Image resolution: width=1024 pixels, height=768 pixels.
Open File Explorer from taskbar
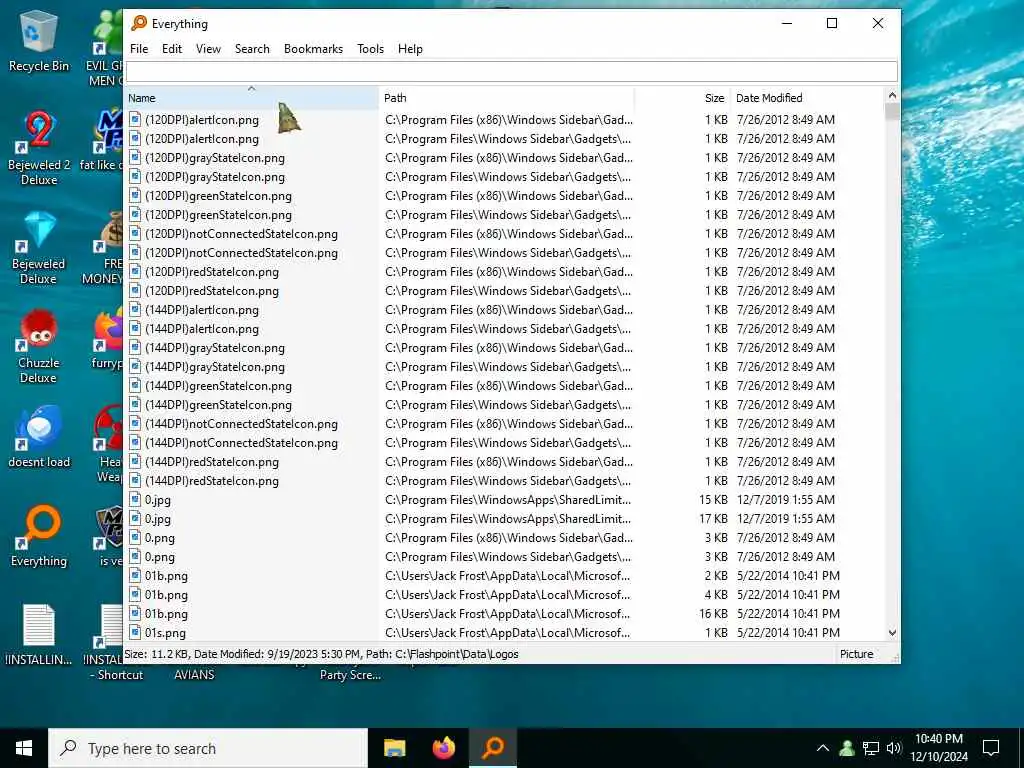[x=394, y=748]
